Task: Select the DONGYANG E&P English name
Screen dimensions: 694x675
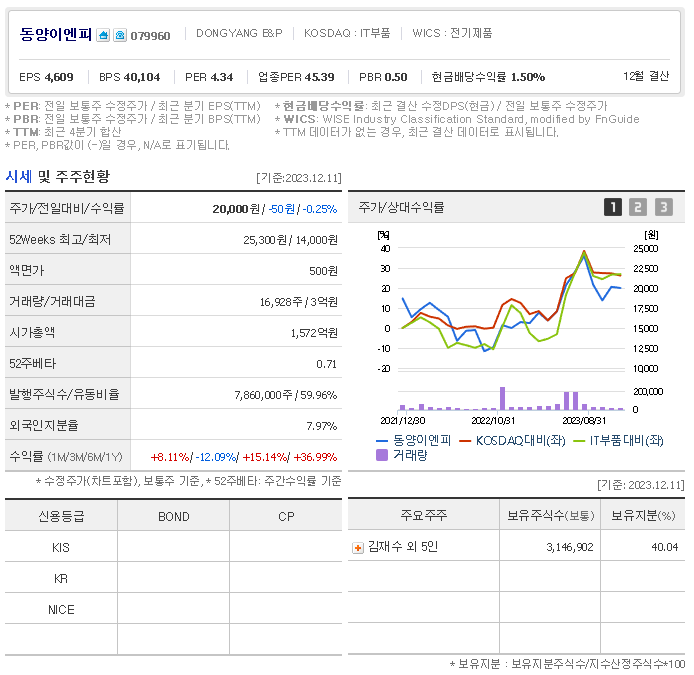Action: [x=239, y=33]
